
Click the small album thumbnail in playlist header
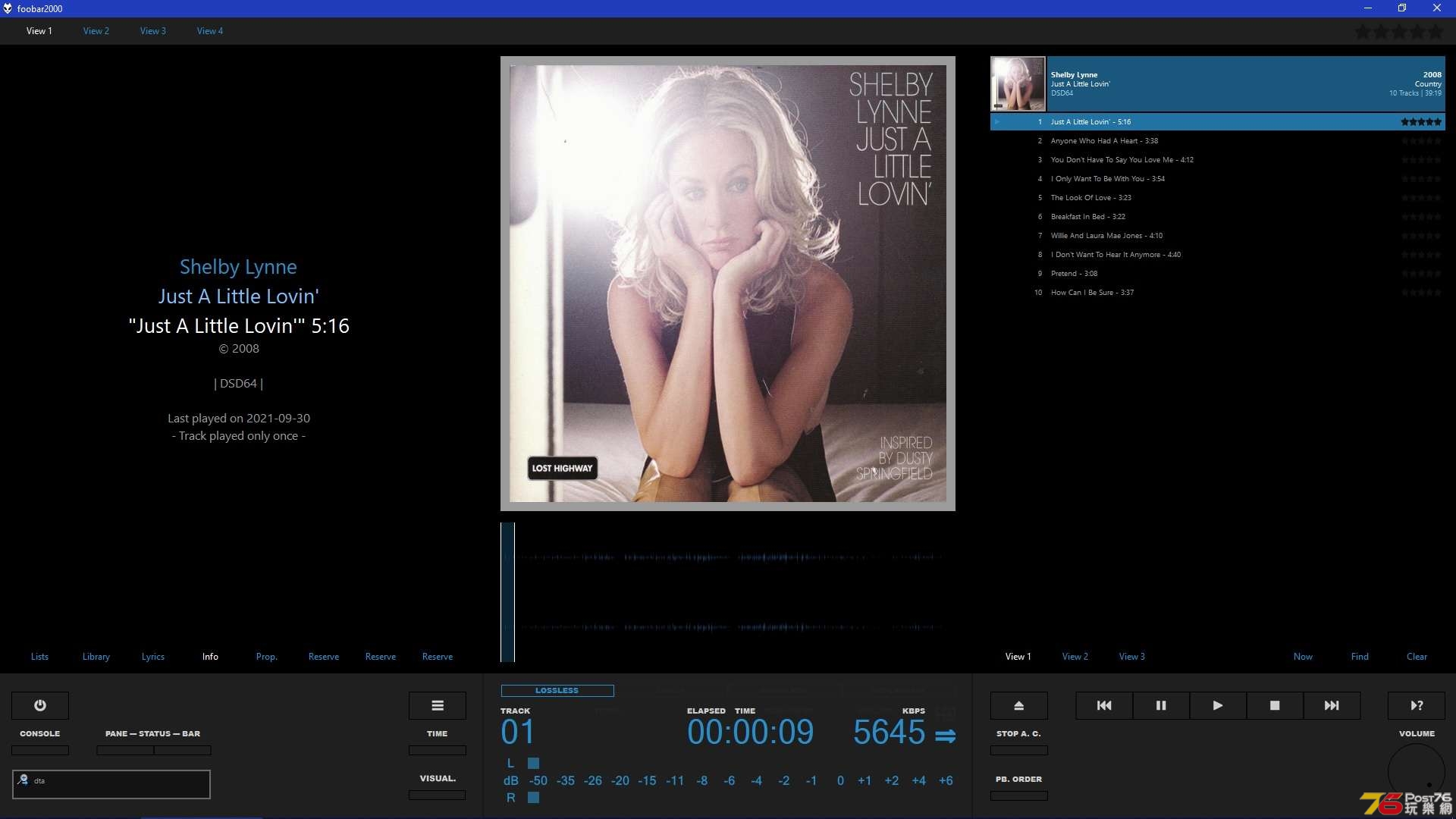(x=1018, y=84)
